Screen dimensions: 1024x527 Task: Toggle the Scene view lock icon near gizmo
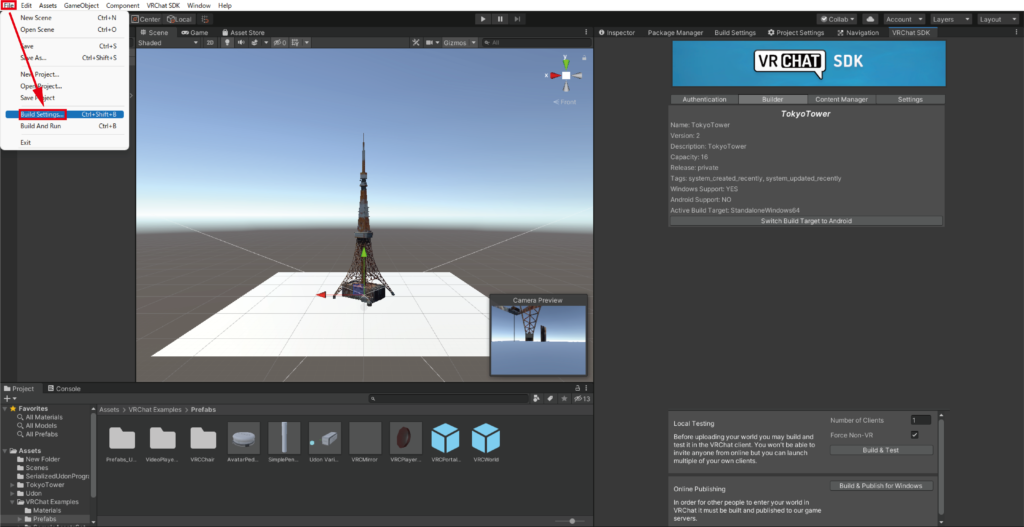[x=583, y=58]
